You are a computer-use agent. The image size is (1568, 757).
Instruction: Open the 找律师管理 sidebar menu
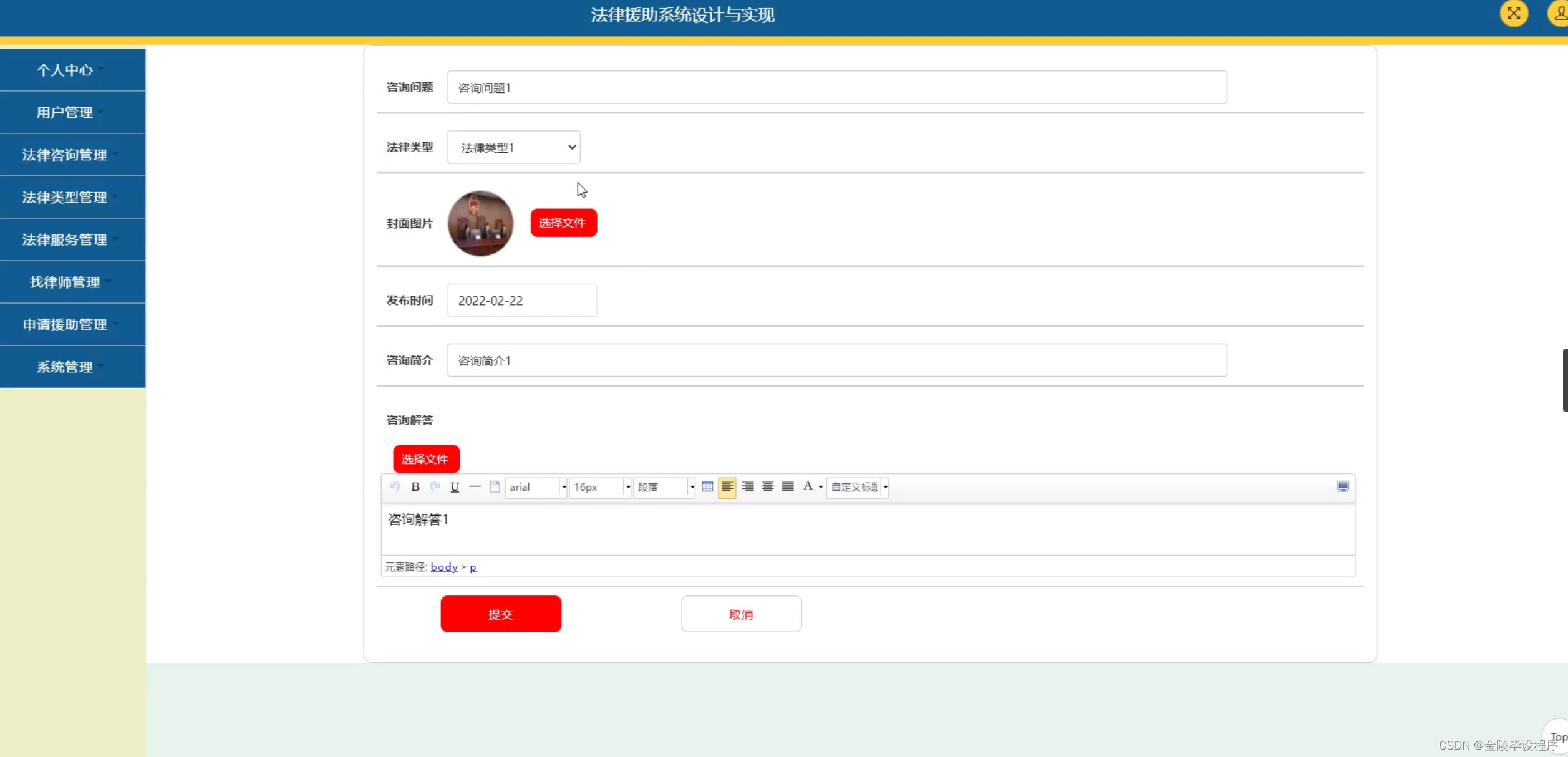tap(65, 282)
